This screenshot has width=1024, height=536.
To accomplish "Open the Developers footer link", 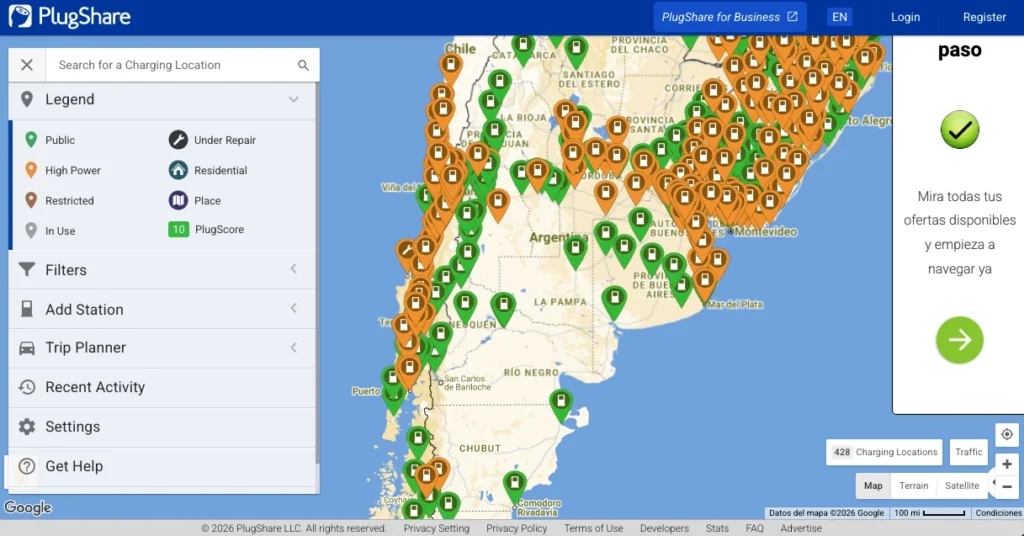I will [x=664, y=528].
